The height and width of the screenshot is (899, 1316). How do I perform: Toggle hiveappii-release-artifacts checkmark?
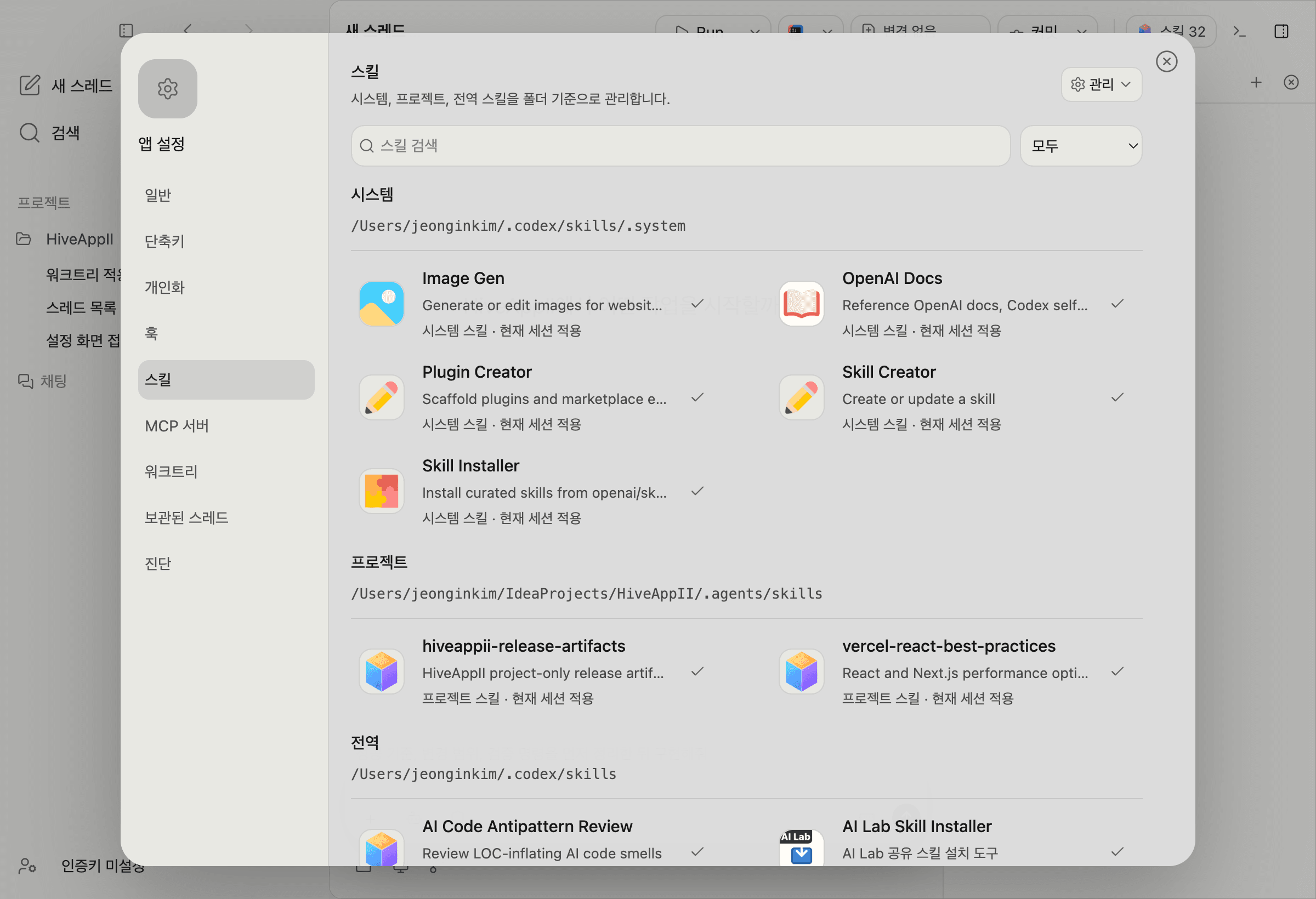point(697,672)
